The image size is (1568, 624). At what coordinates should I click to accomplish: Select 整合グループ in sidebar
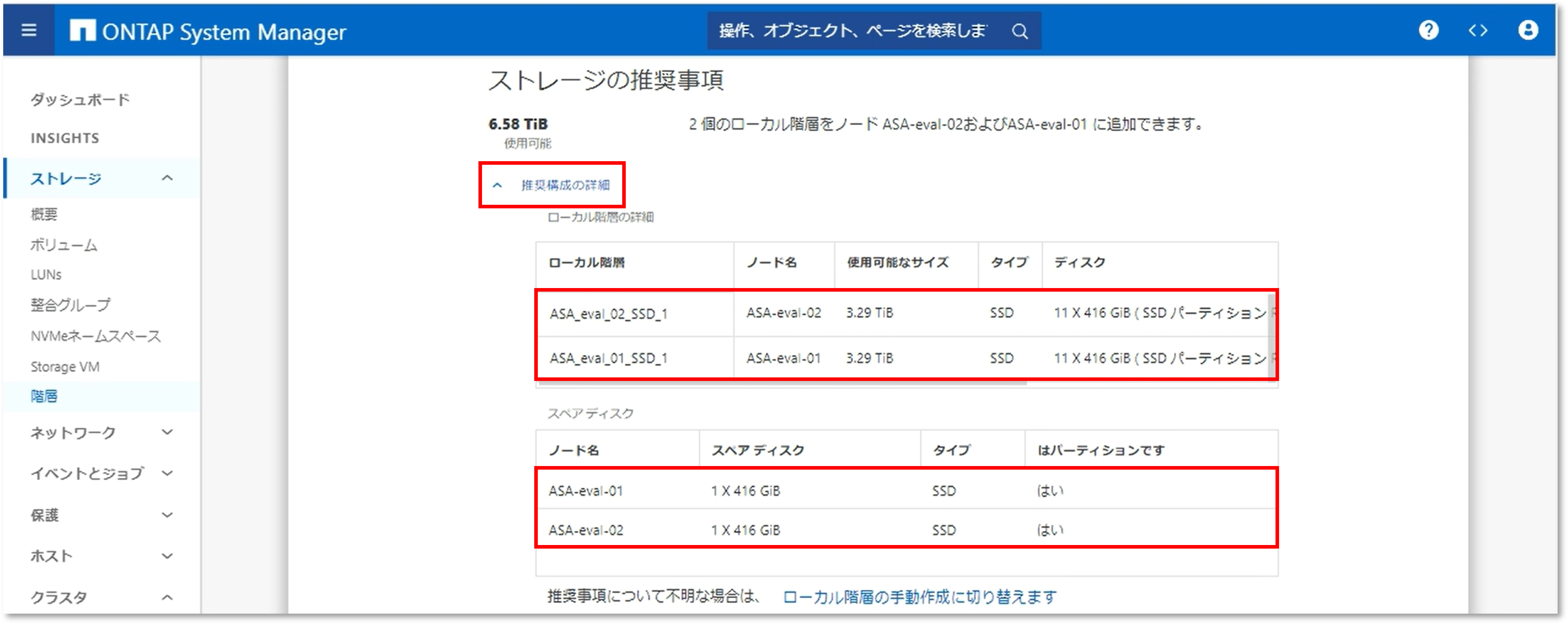(70, 305)
